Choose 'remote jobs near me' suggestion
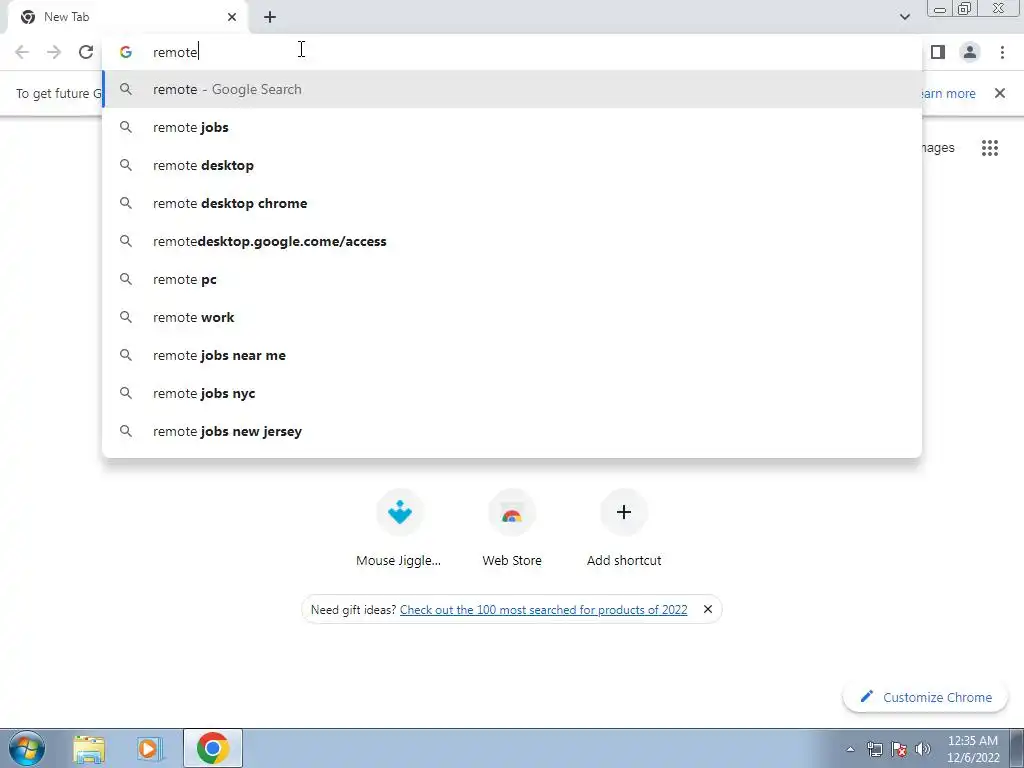Screen dimensions: 1024x768 point(512,355)
